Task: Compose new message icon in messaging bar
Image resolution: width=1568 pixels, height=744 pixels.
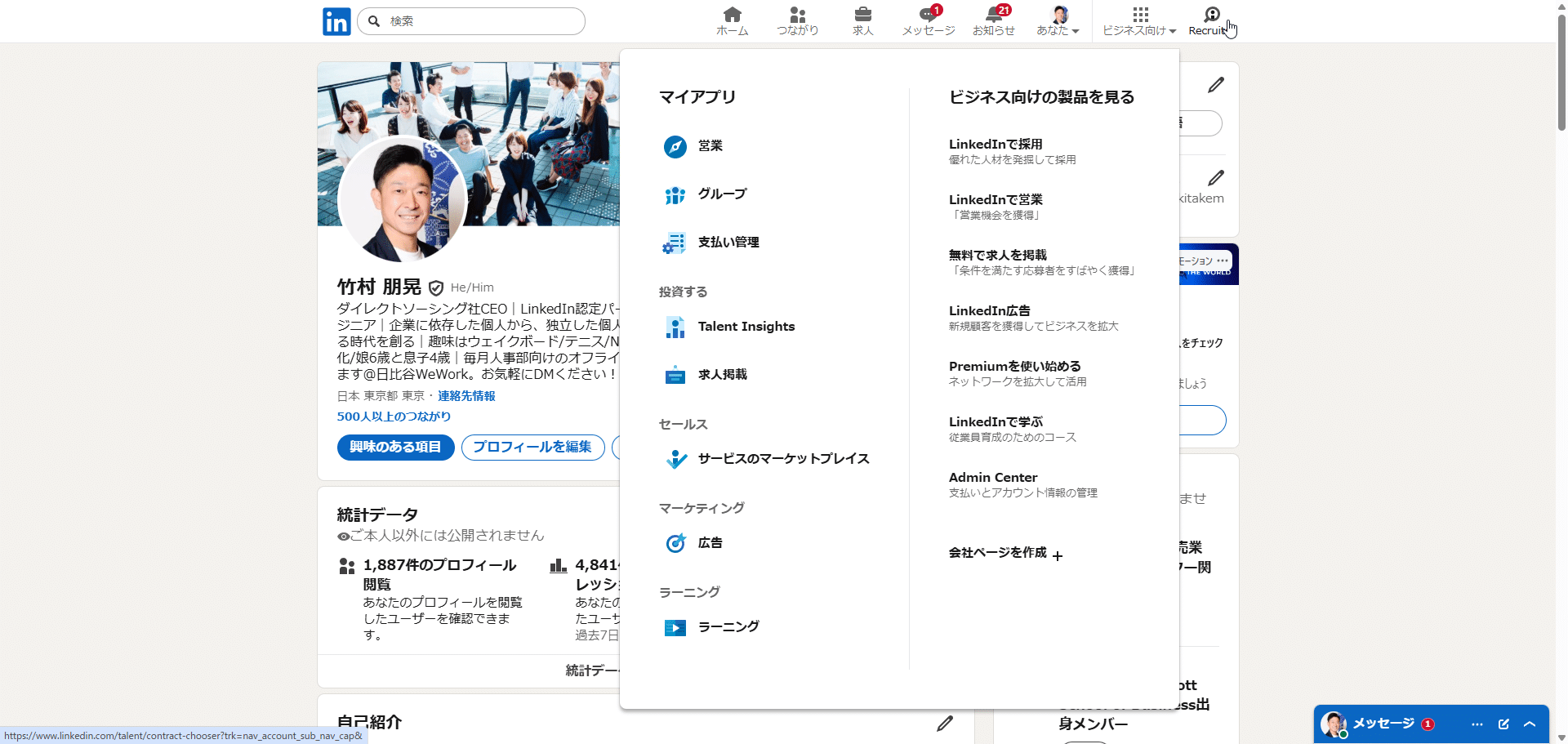Action: click(x=1503, y=724)
